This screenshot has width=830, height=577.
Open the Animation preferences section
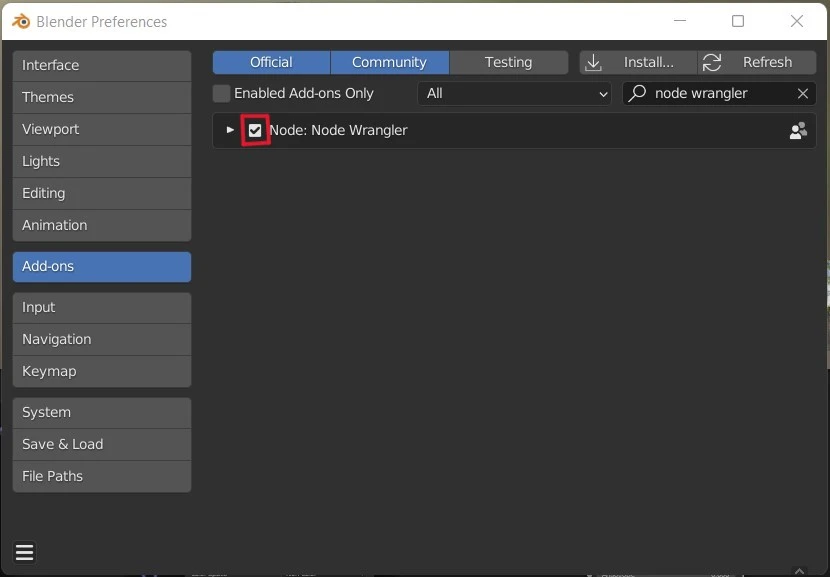102,226
